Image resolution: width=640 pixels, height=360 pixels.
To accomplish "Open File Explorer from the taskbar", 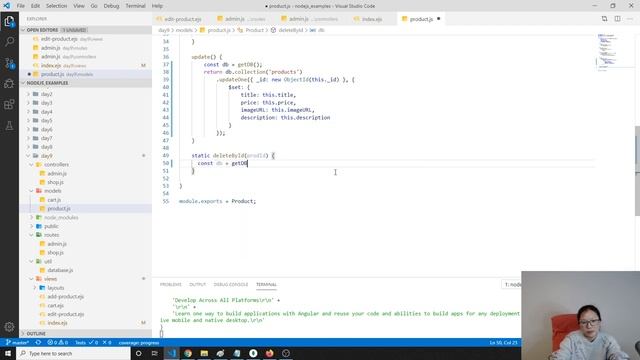I will point(204,353).
